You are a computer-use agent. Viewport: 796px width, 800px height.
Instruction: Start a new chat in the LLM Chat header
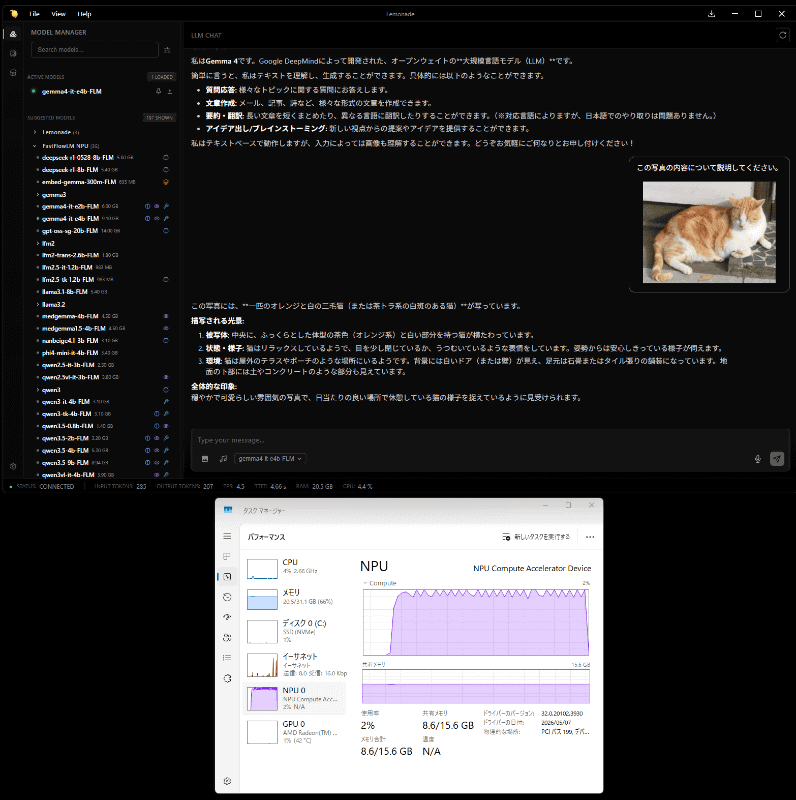coord(782,35)
